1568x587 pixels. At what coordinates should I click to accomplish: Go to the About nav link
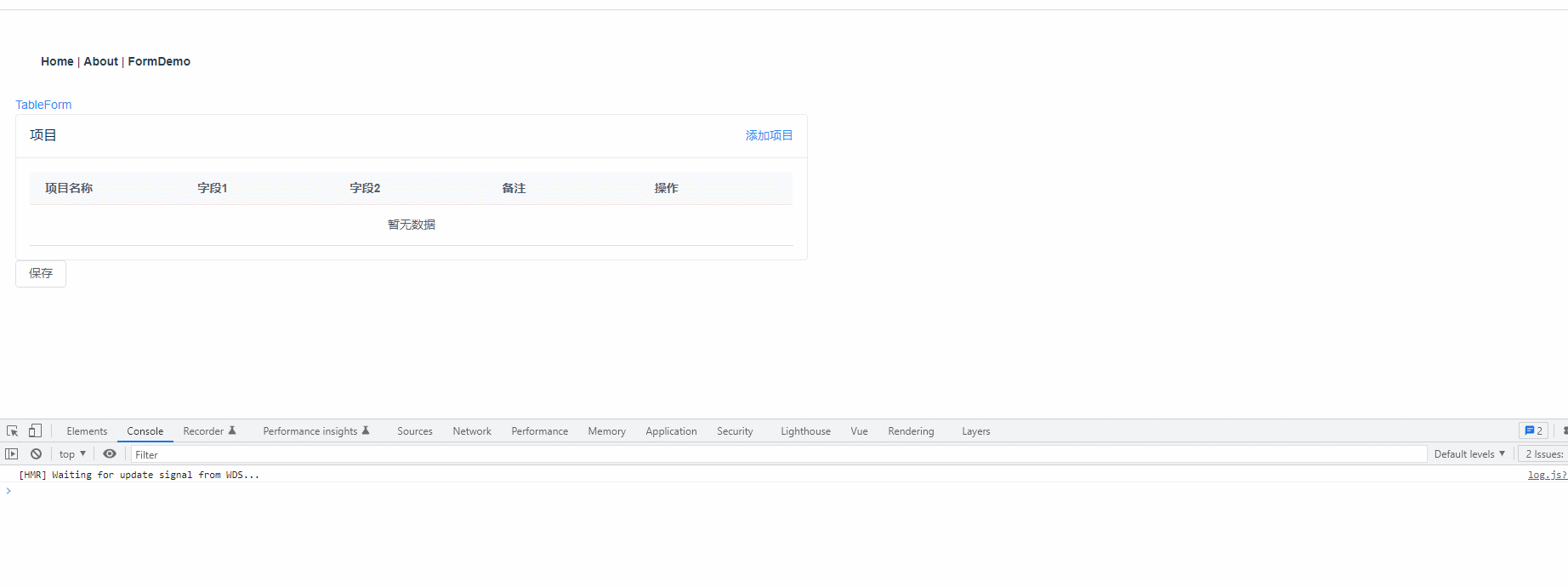(x=100, y=61)
